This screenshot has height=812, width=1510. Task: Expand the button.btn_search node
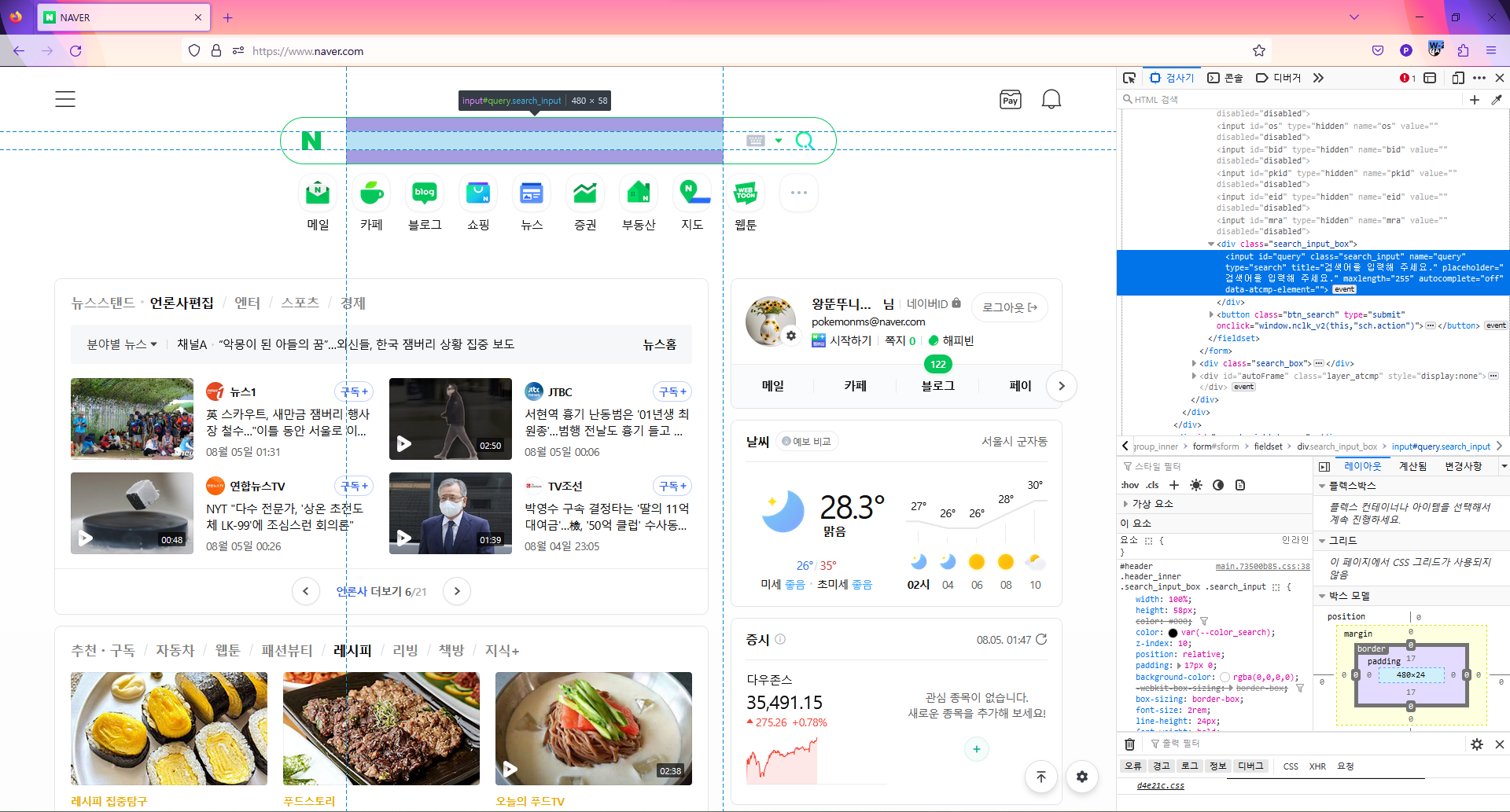coord(1211,314)
